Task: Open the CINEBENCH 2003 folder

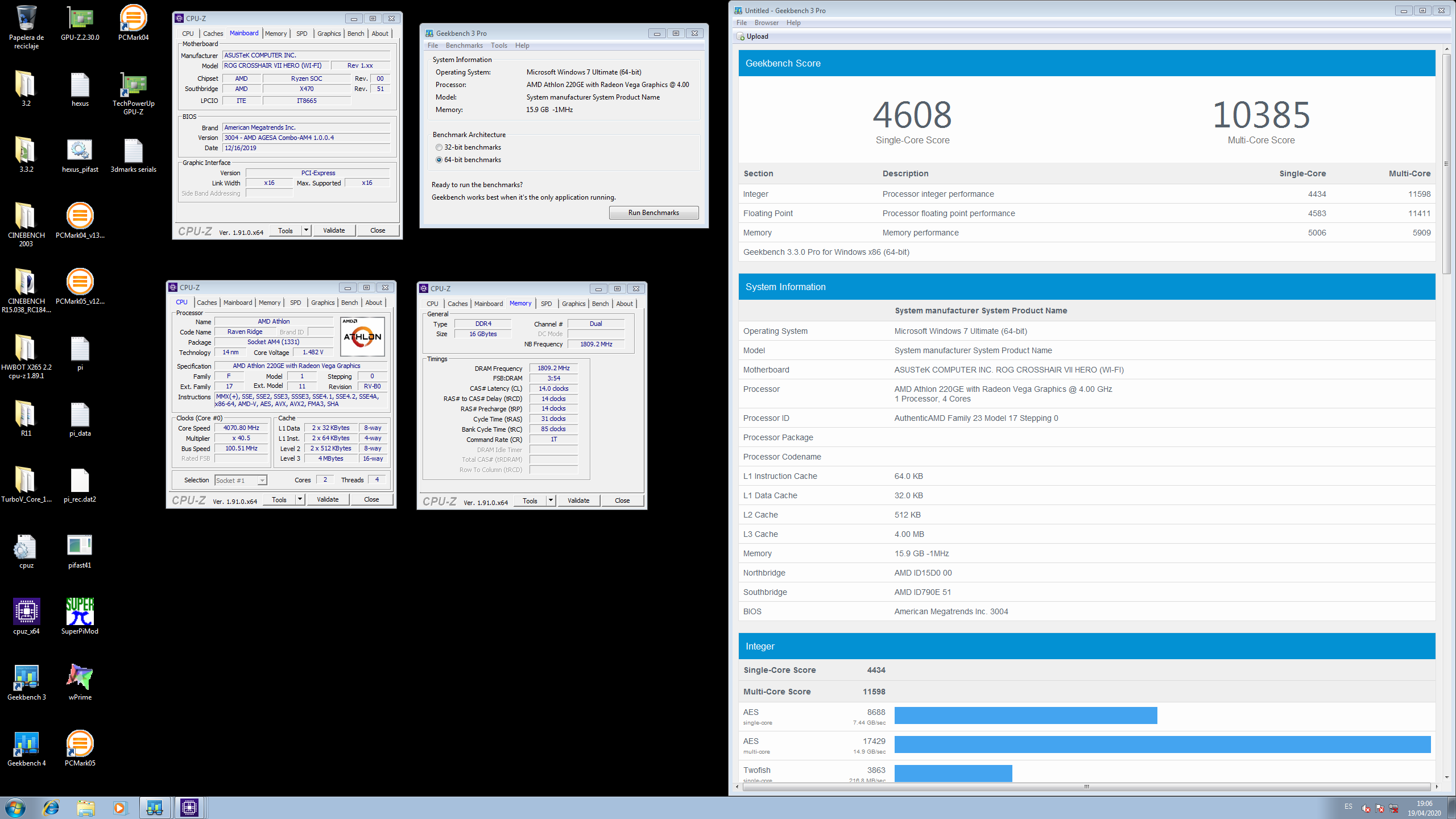Action: pos(26,225)
